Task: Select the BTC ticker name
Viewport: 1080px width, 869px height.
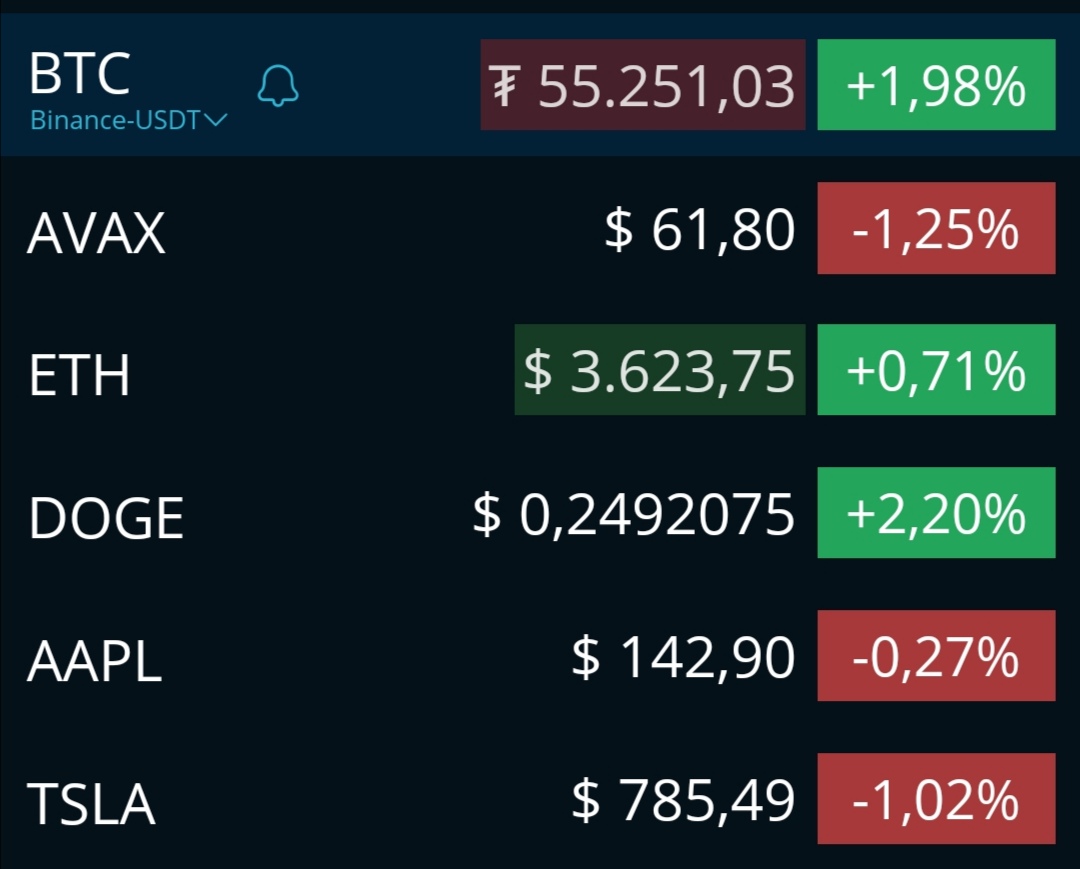Action: click(79, 73)
